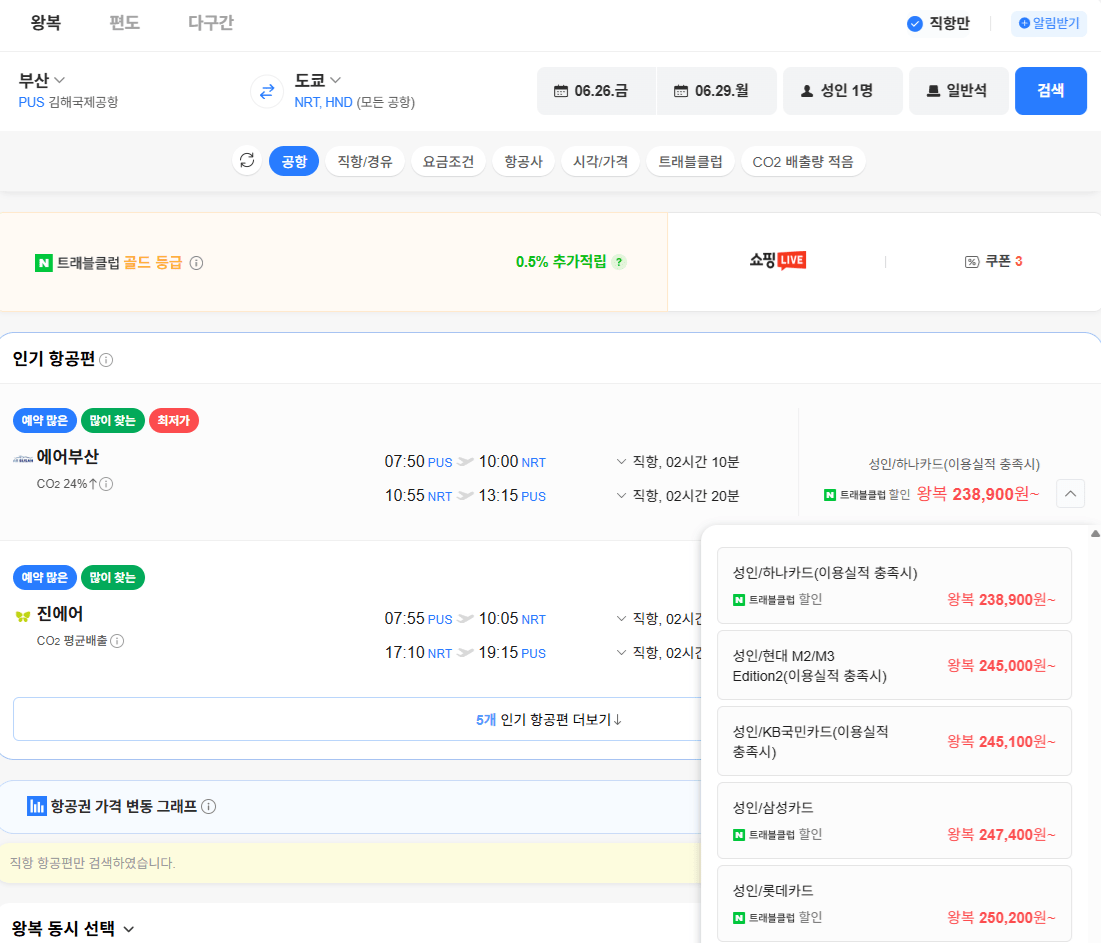This screenshot has width=1101, height=943.
Task: Click the reset filters refresh icon
Action: point(247,161)
